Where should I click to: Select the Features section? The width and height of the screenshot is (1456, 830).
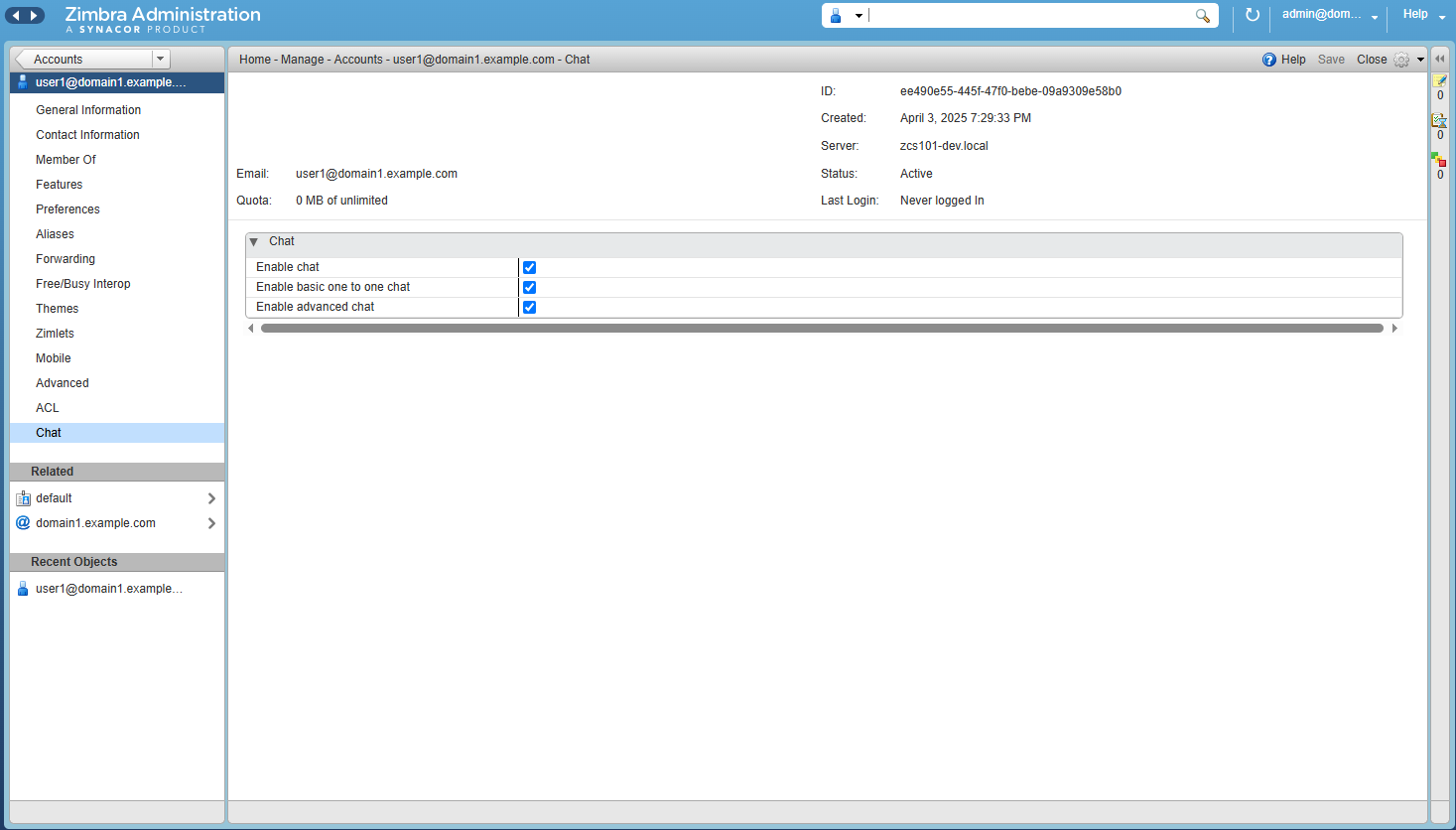point(59,185)
